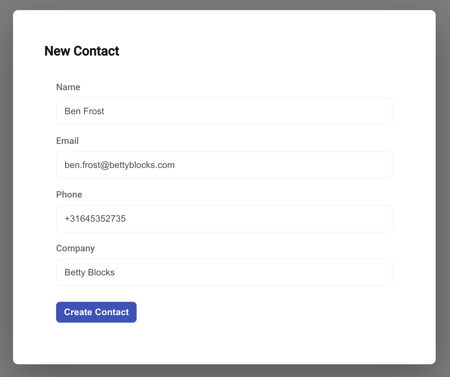Click the Name field label
Image resolution: width=450 pixels, height=377 pixels.
[x=68, y=87]
